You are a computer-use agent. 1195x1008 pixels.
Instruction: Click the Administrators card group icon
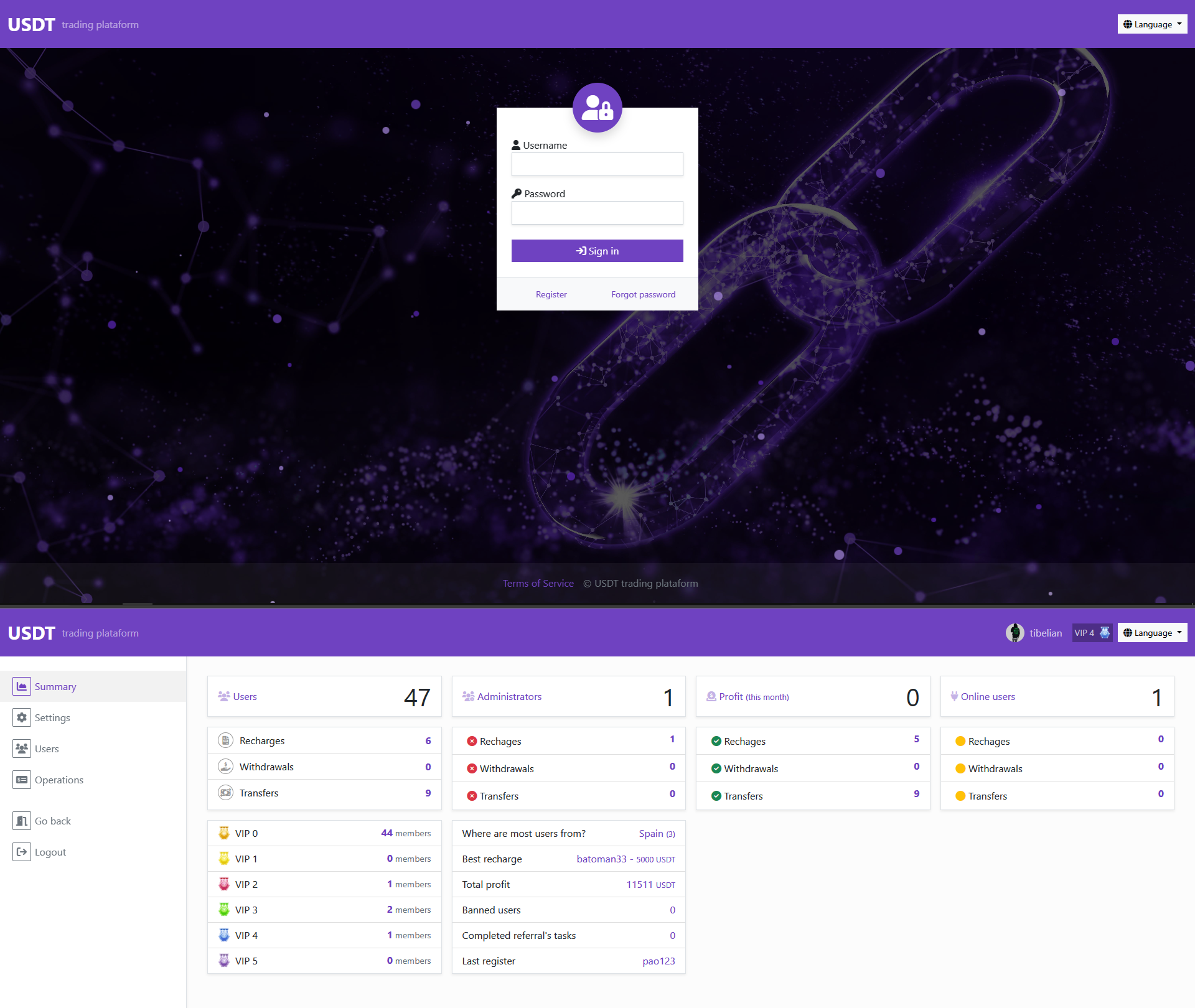(468, 696)
